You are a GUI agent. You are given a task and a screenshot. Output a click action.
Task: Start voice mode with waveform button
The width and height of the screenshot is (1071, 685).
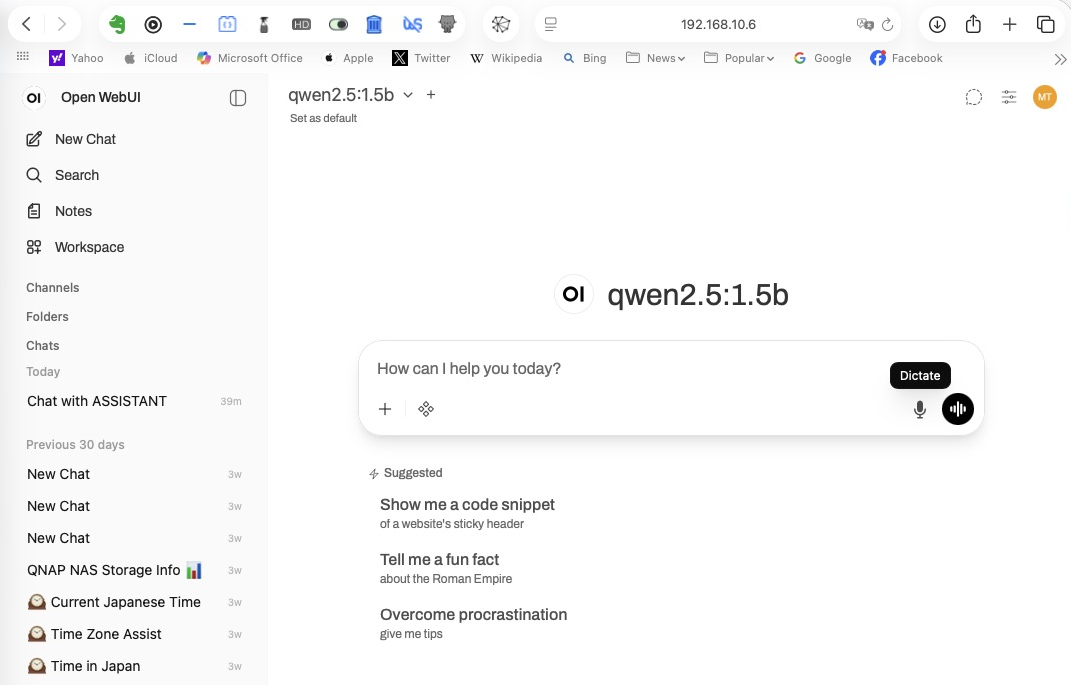957,409
